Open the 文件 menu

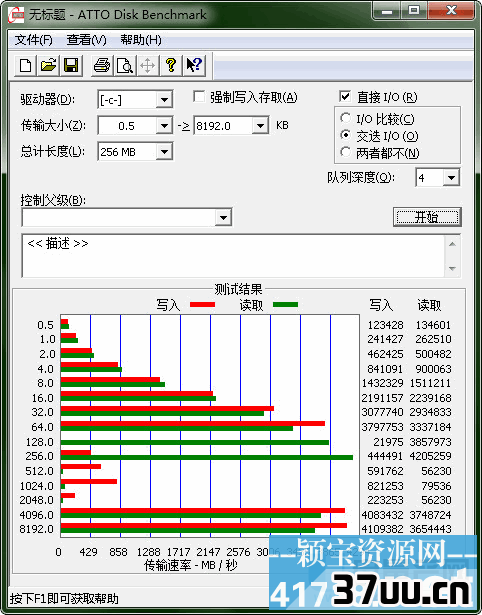(33, 40)
